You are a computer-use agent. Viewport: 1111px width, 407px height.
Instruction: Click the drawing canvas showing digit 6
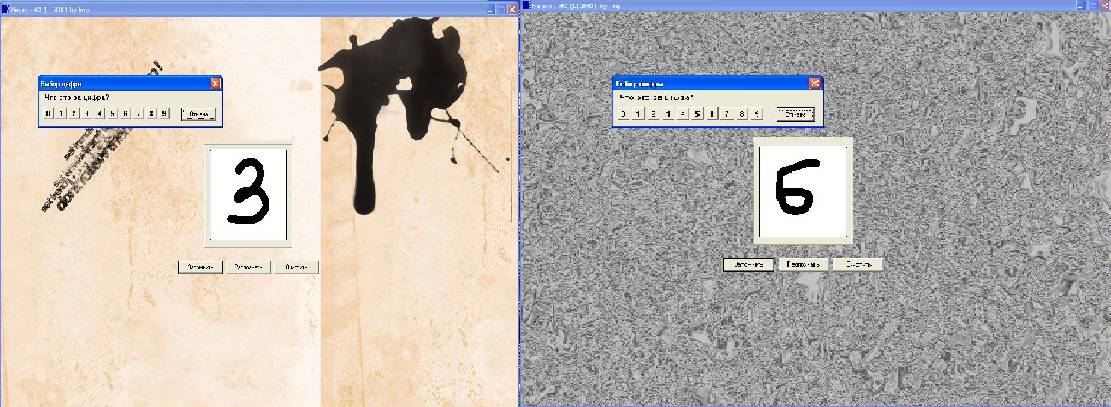point(803,191)
